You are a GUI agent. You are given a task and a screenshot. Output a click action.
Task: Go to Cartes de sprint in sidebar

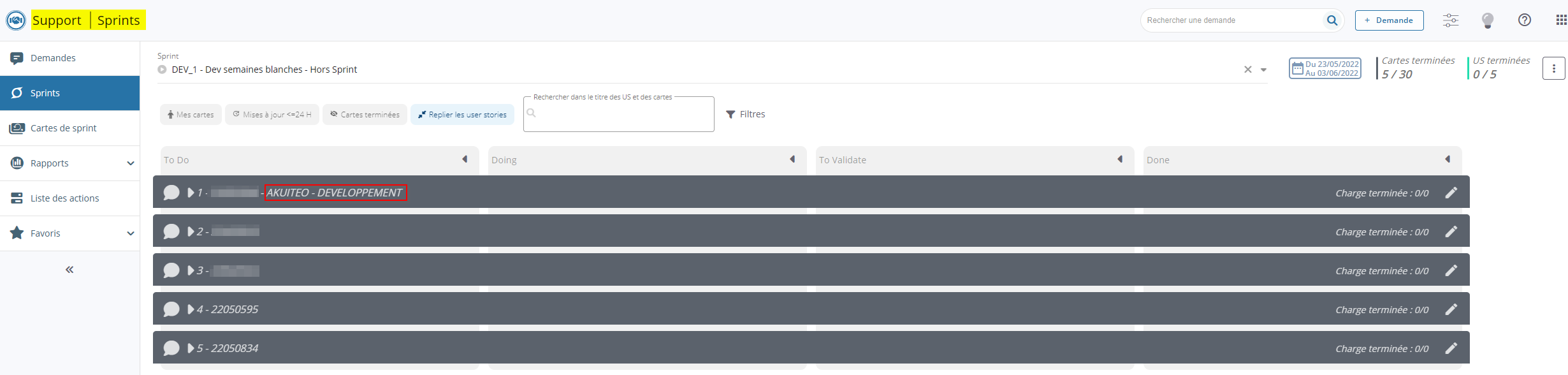63,128
